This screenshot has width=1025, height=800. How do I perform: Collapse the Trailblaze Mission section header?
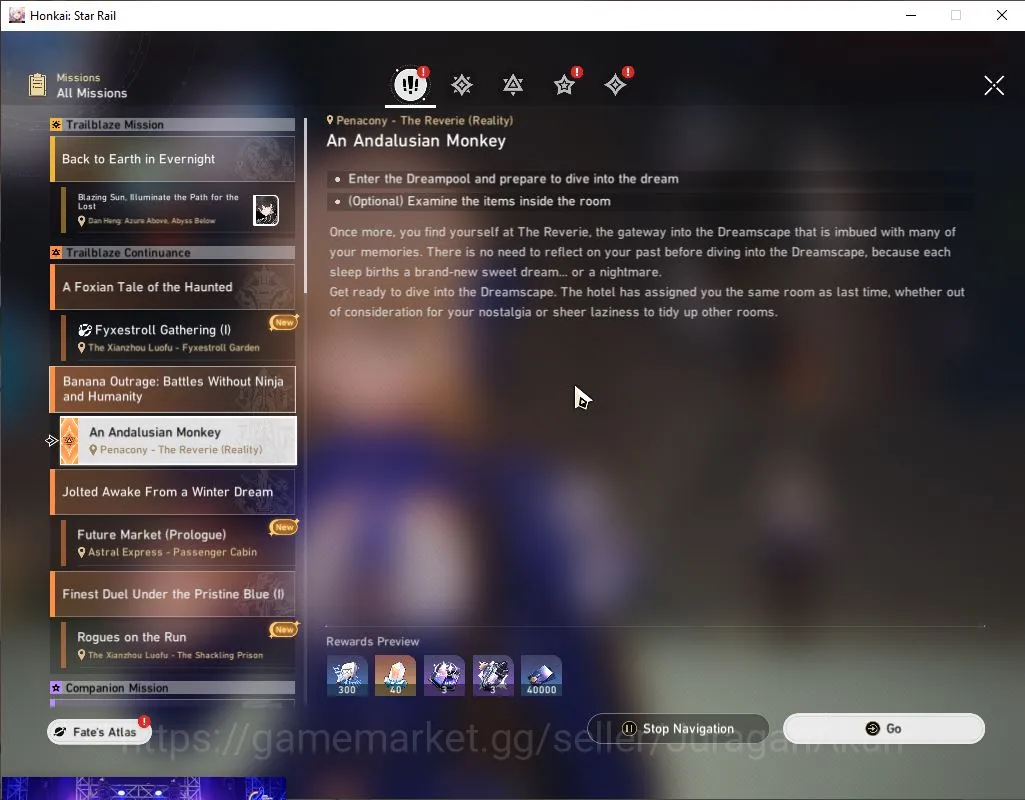[x=173, y=125]
